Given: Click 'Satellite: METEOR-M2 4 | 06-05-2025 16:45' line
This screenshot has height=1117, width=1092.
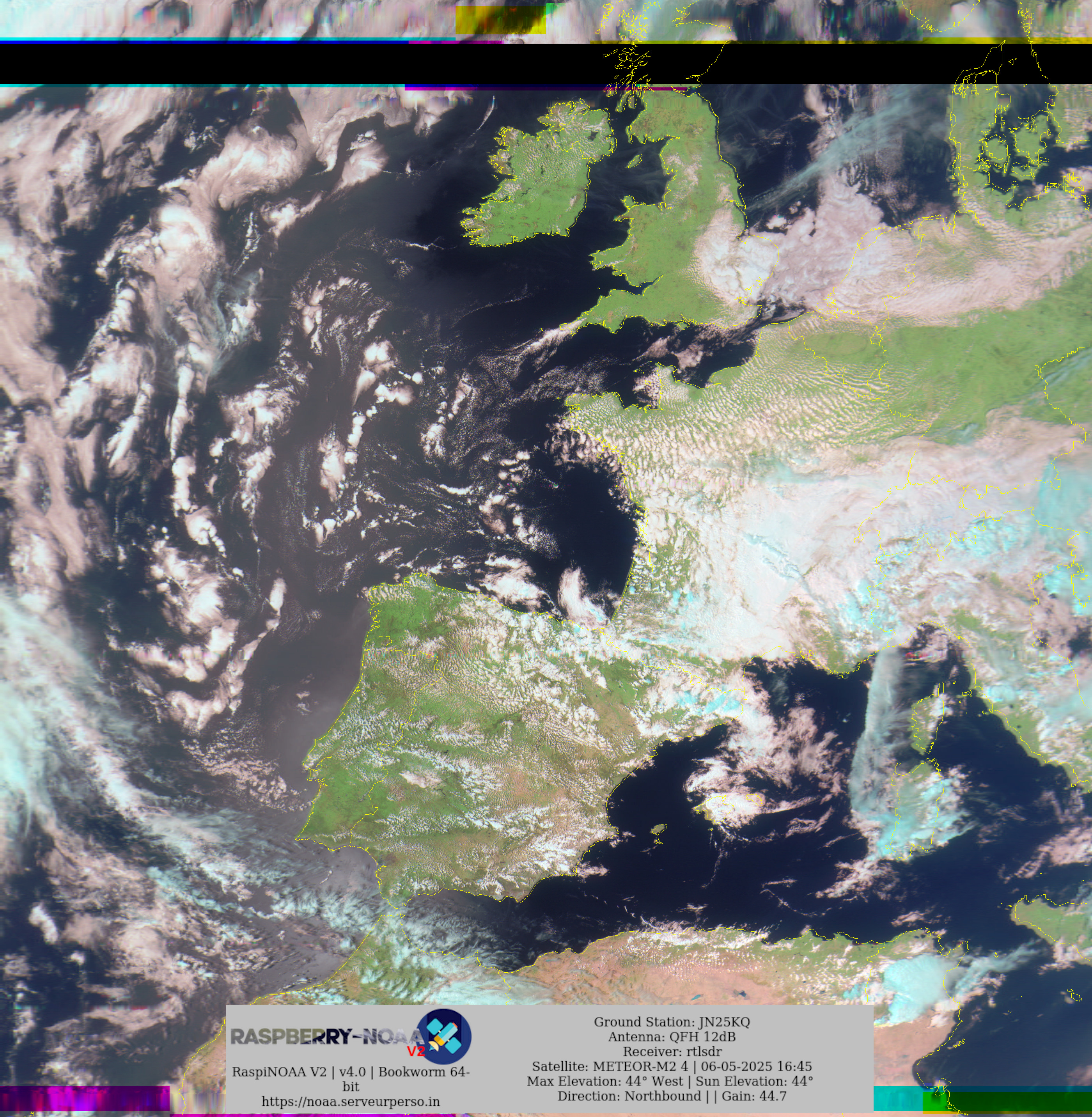Looking at the screenshot, I should tap(672, 1067).
